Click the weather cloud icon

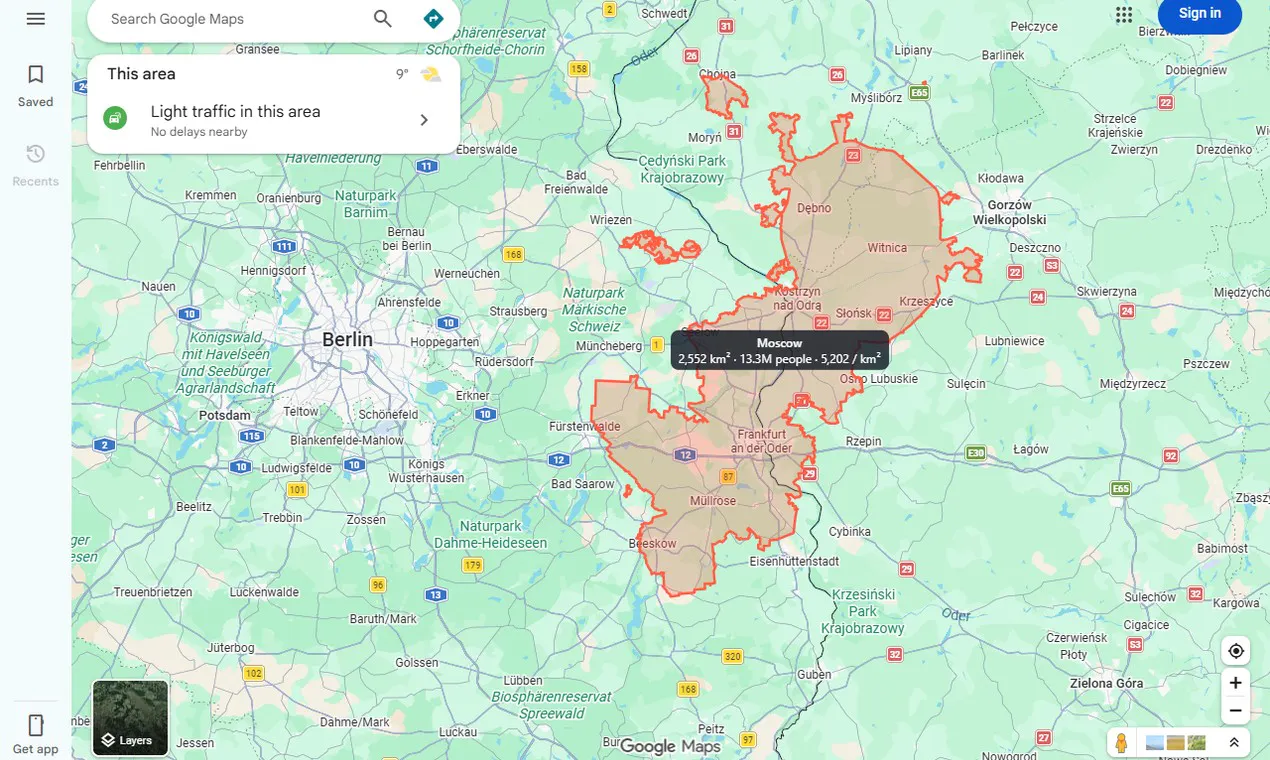[x=431, y=74]
